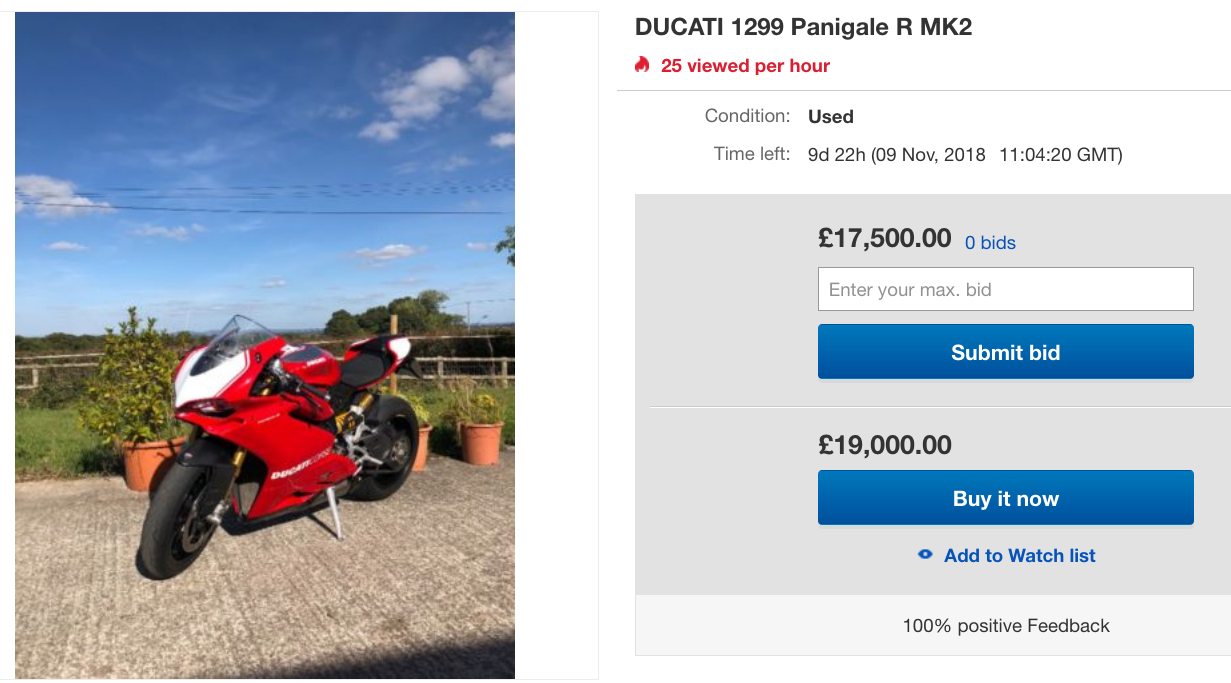Click the £19,000.00 buy-now price
The width and height of the screenshot is (1231, 683).
pos(885,445)
